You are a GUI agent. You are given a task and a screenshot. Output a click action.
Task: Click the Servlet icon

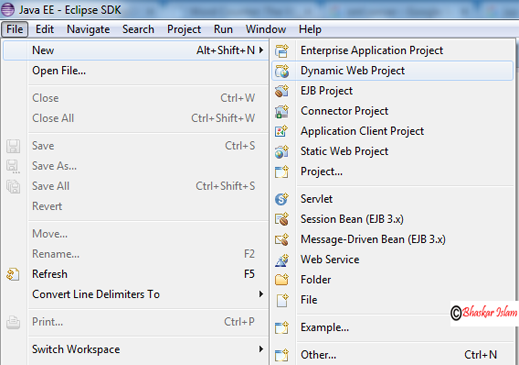pyautogui.click(x=282, y=199)
